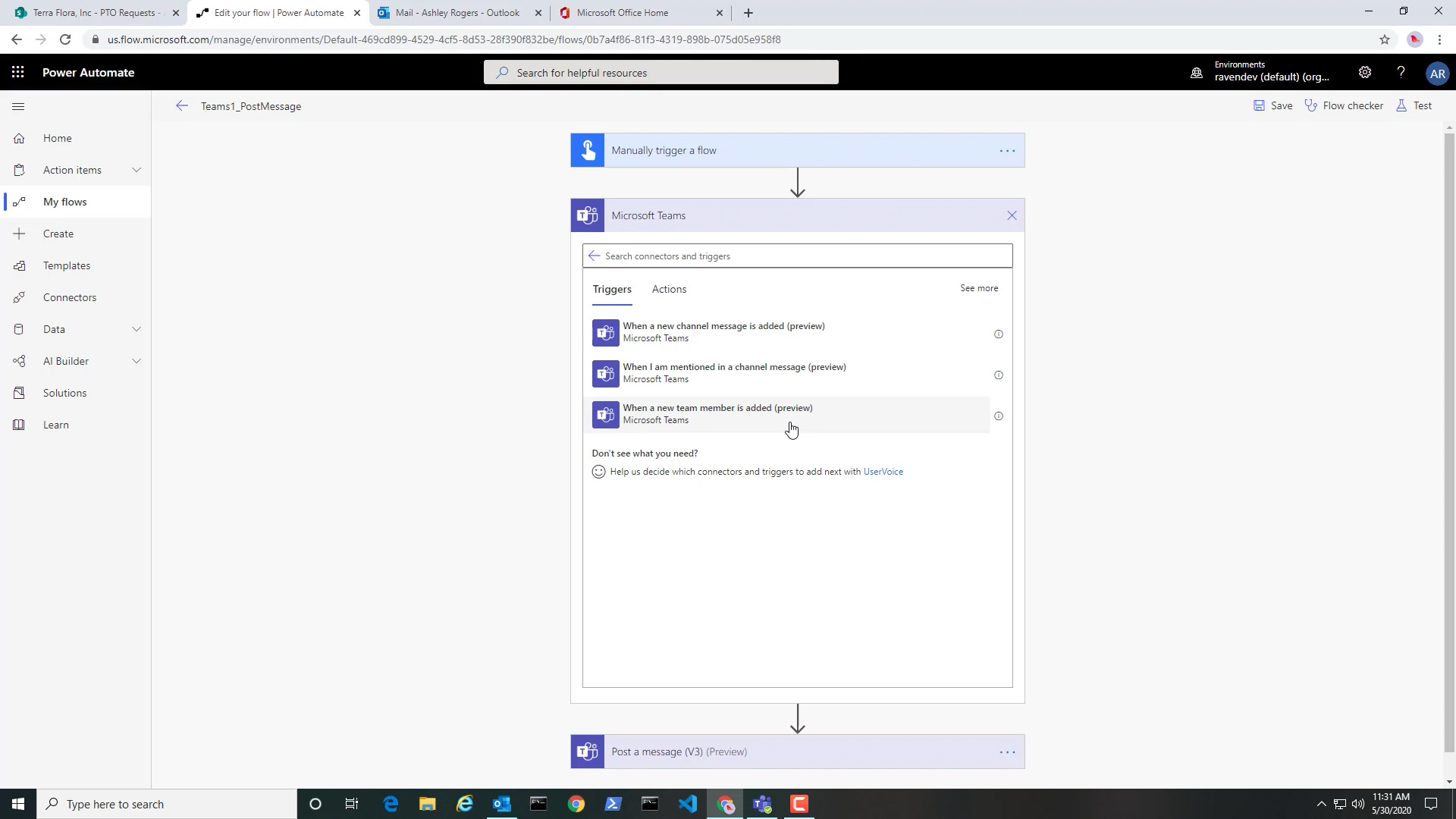The image size is (1456, 819).
Task: Open a new browser tab
Action: tap(748, 13)
